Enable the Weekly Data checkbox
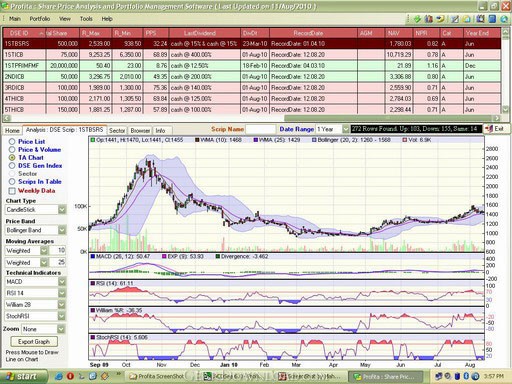The width and height of the screenshot is (512, 384). click(x=12, y=191)
